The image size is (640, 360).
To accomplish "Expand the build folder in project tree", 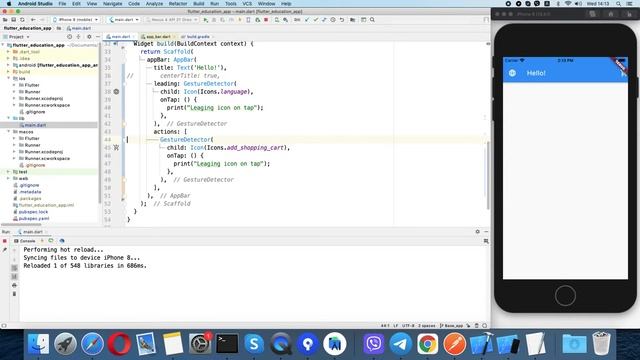I will tap(9, 72).
